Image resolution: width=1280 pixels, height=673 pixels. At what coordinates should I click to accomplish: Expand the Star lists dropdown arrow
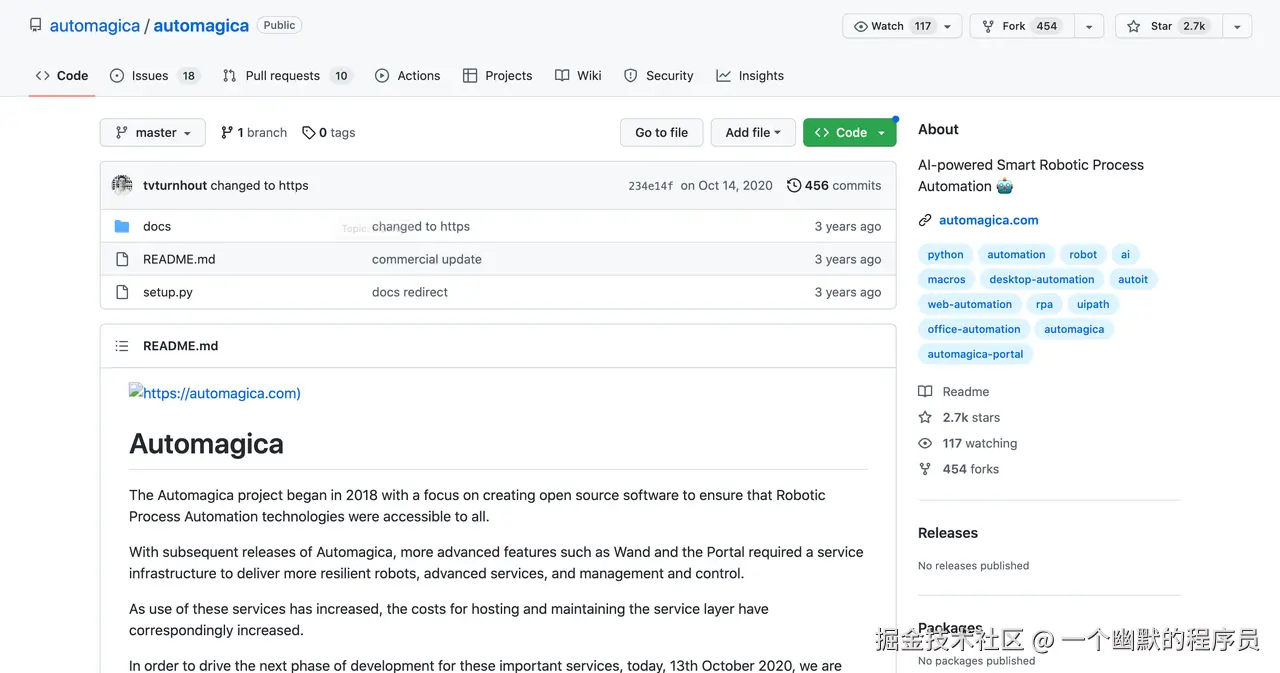1237,26
